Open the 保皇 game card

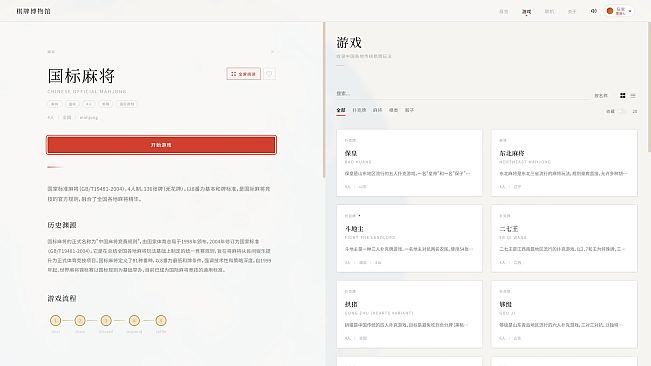coord(409,163)
